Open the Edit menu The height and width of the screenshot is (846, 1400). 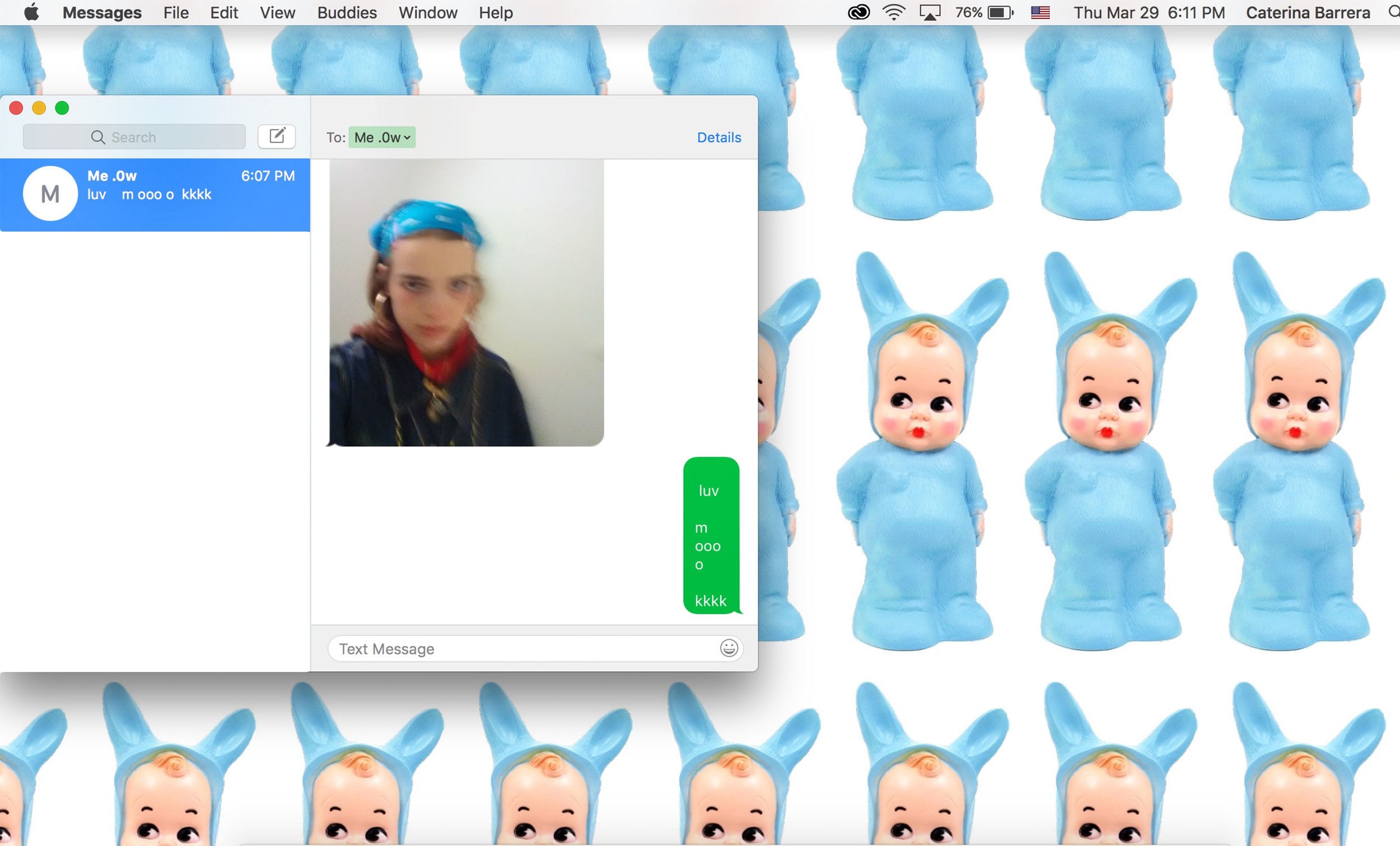coord(224,12)
